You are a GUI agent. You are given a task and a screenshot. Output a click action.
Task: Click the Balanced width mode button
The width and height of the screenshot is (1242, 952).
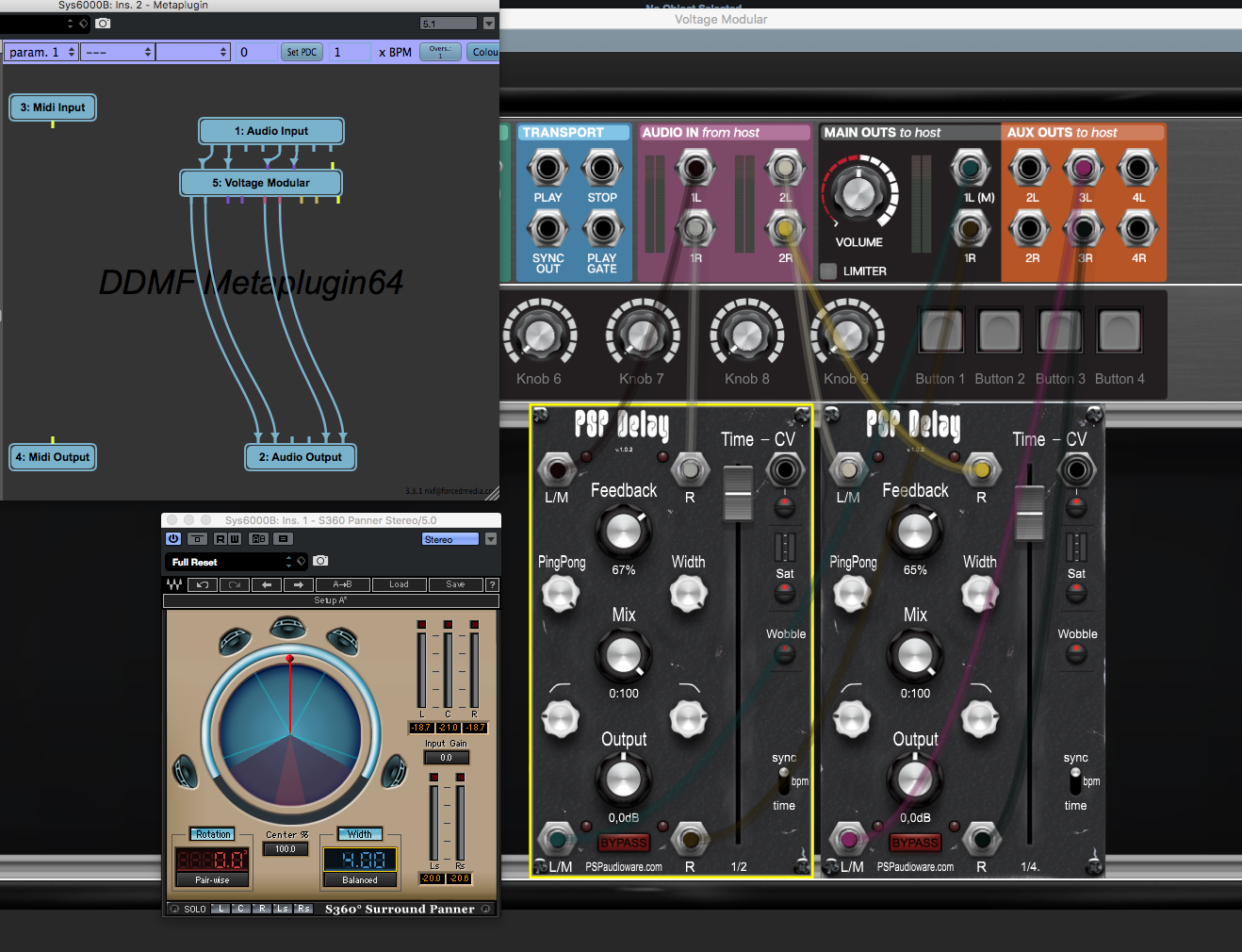pos(360,879)
